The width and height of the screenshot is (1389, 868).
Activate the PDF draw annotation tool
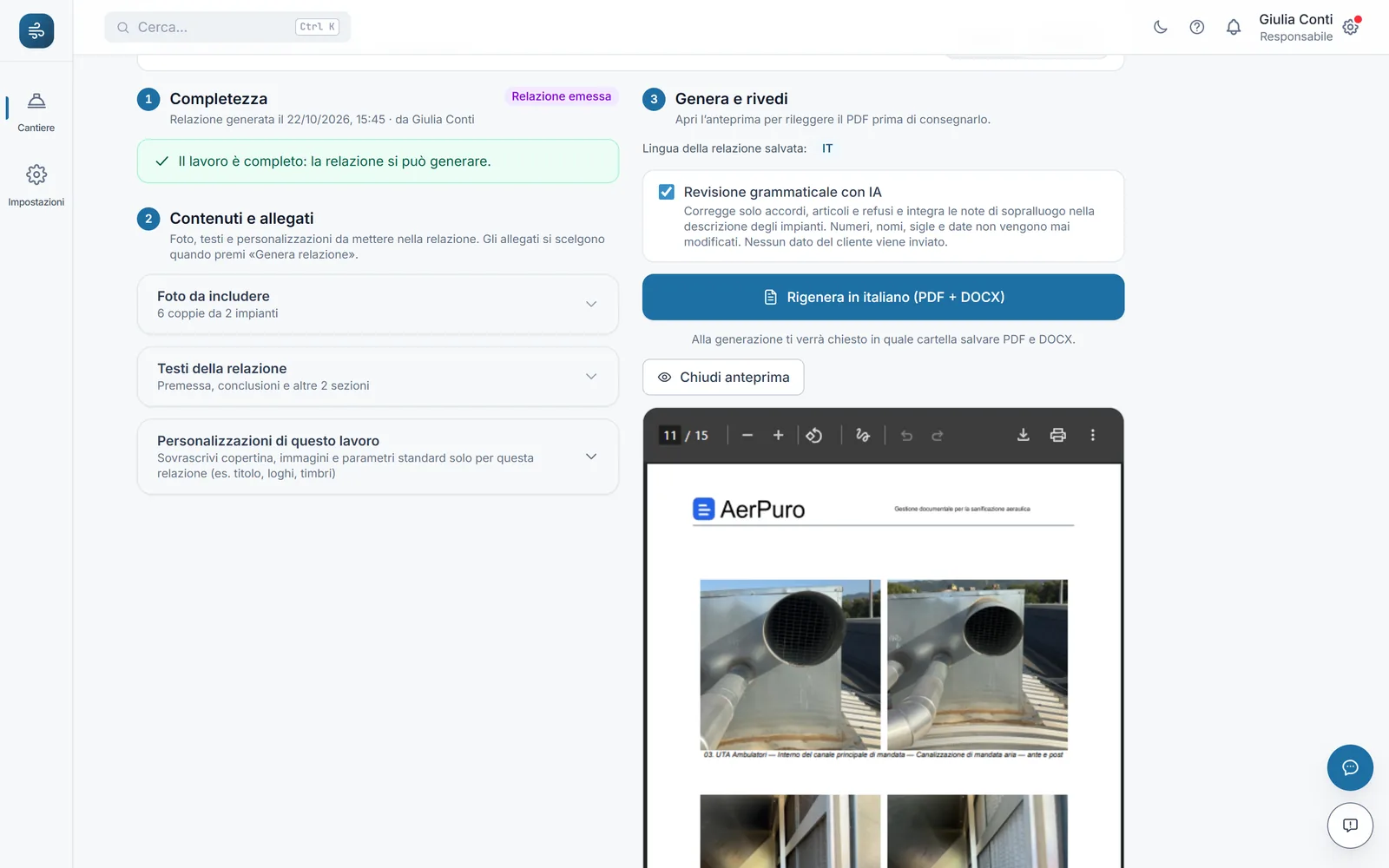[x=863, y=435]
